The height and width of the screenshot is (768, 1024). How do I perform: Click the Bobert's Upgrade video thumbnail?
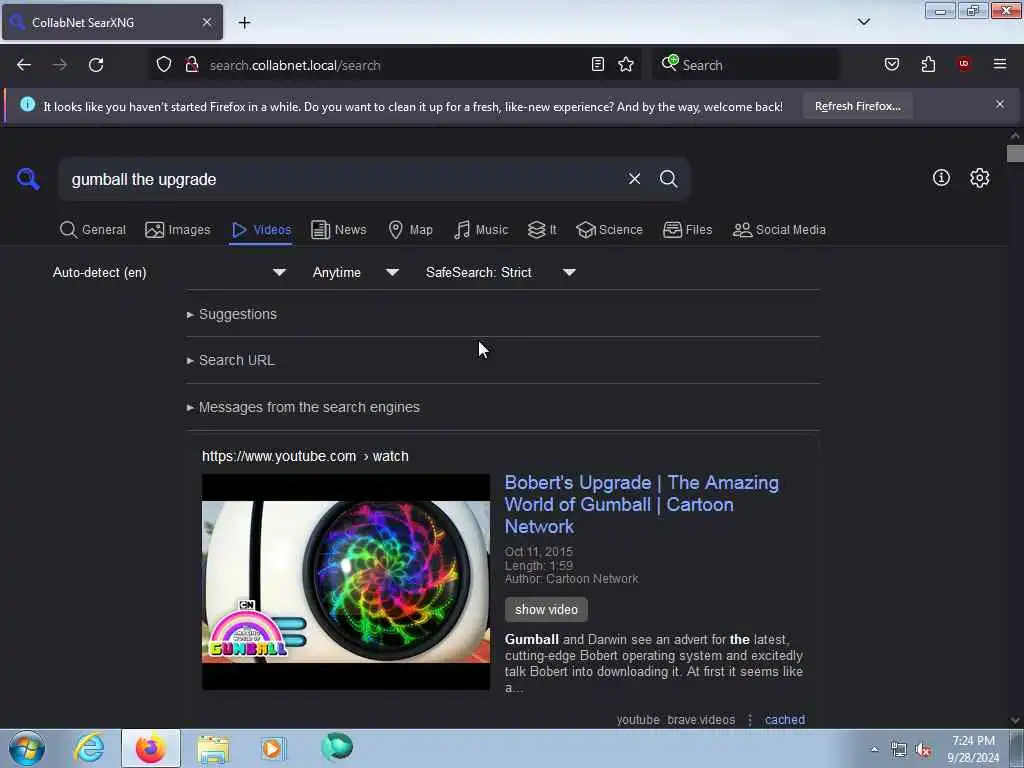(345, 582)
